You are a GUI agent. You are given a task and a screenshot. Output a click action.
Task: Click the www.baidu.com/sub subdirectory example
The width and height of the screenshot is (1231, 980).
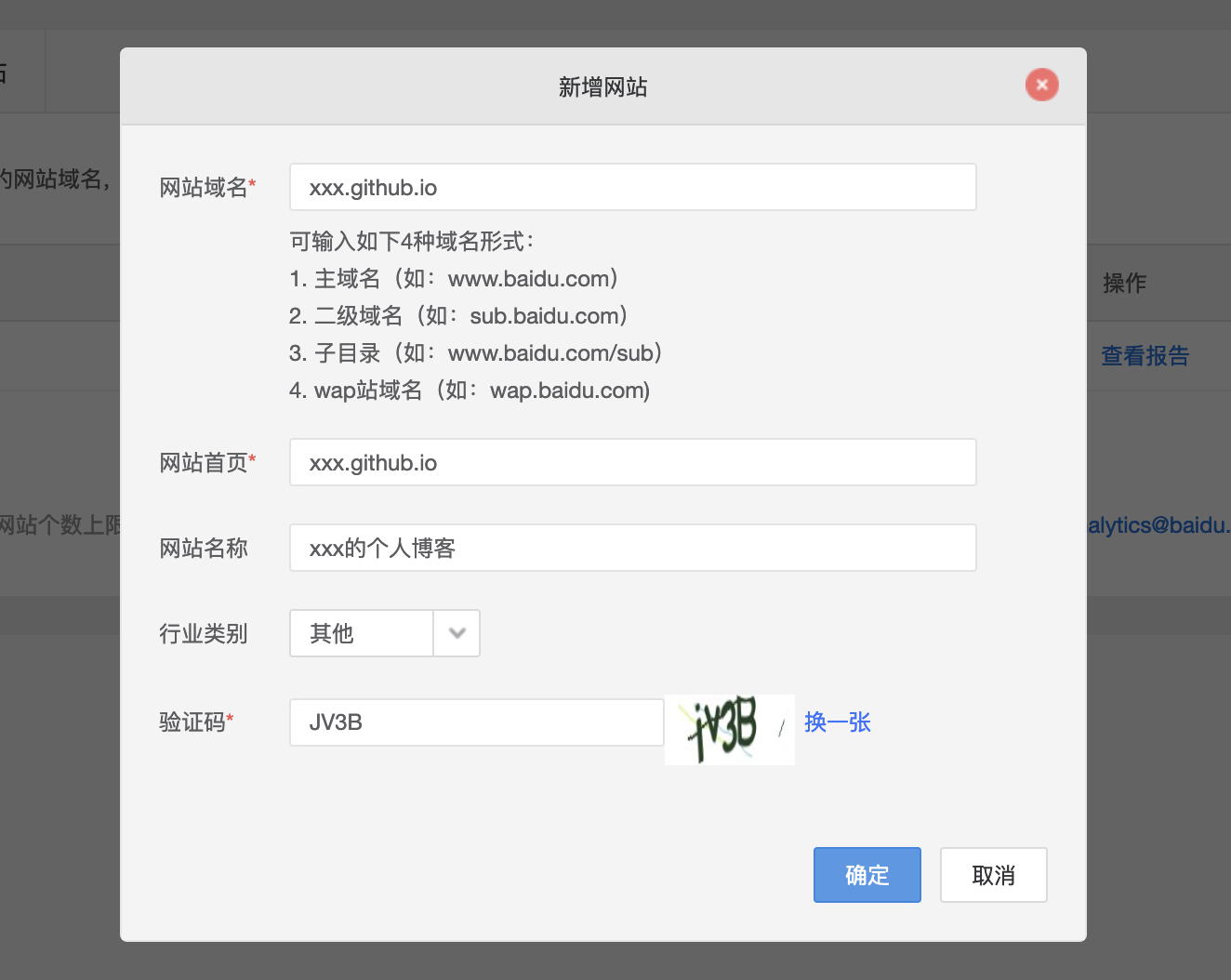(475, 353)
